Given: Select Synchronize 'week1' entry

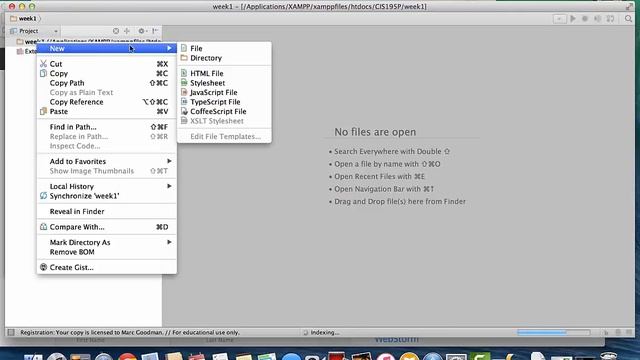Looking at the screenshot, I should point(107,196).
